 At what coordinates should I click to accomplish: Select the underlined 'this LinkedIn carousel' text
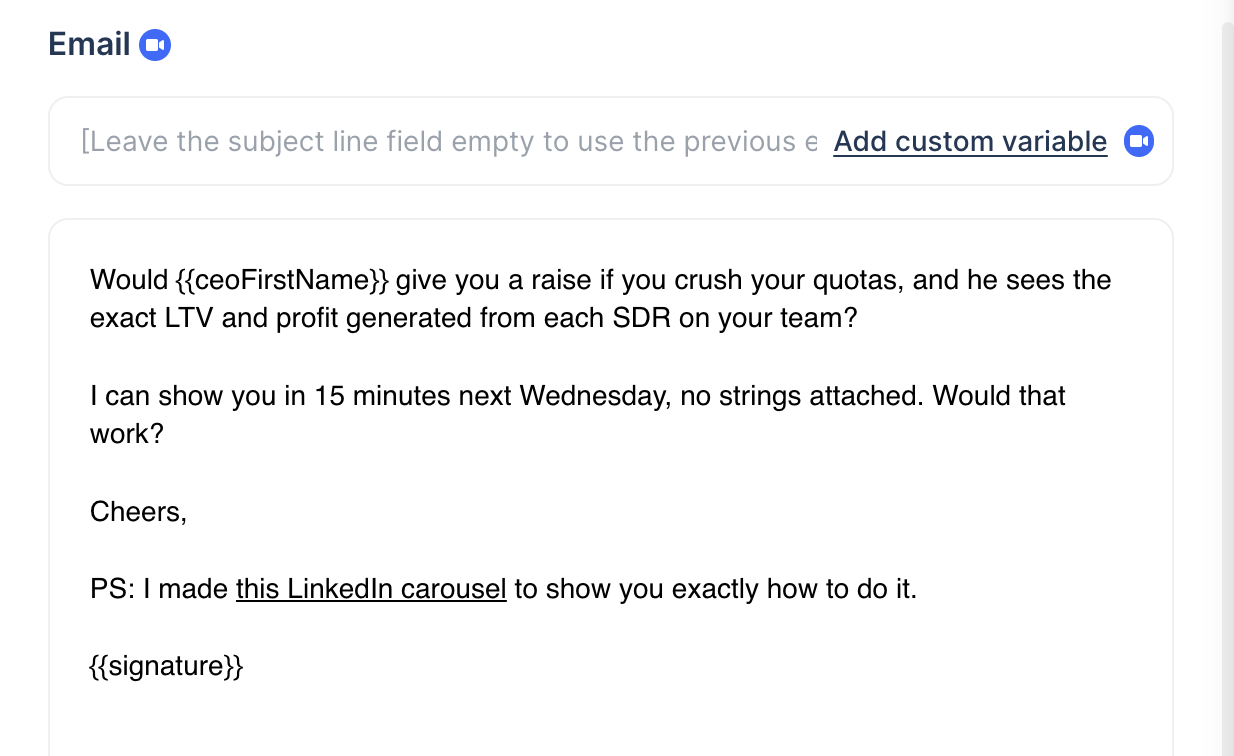coord(371,589)
